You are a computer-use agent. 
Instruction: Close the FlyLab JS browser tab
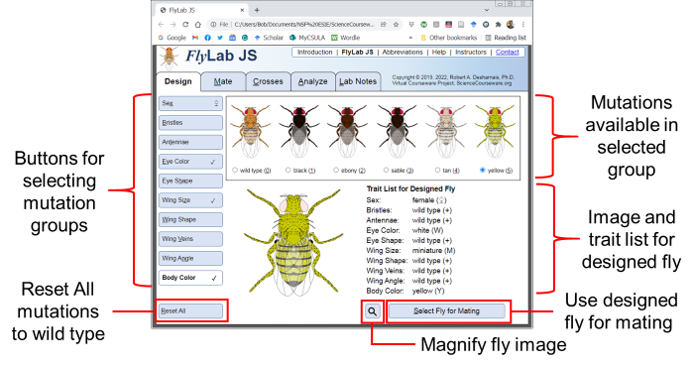coord(242,10)
